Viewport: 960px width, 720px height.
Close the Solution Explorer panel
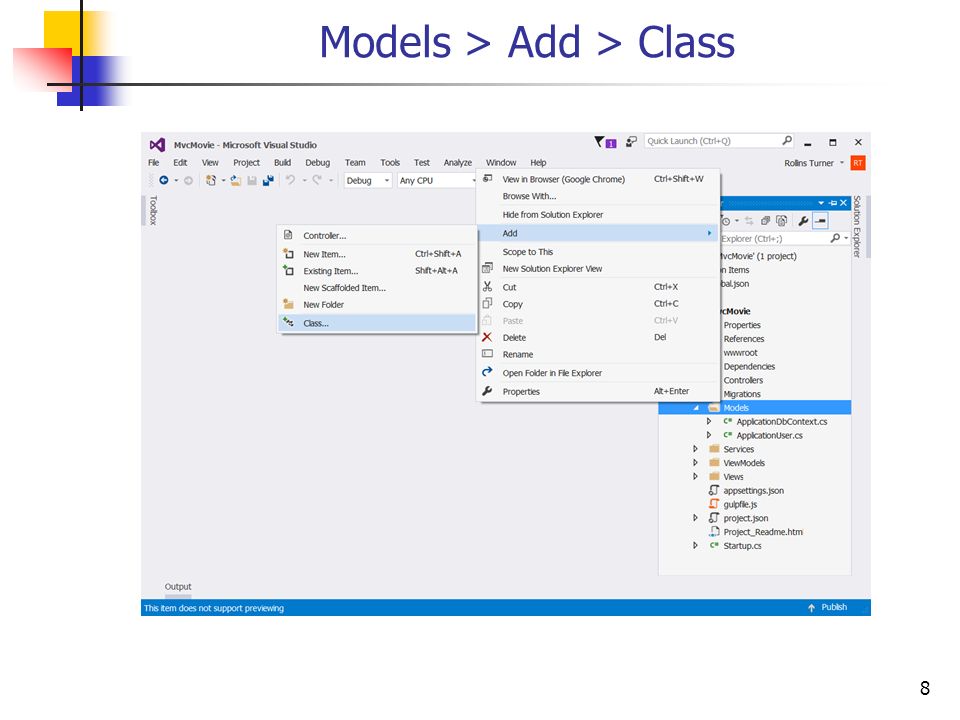pyautogui.click(x=843, y=203)
